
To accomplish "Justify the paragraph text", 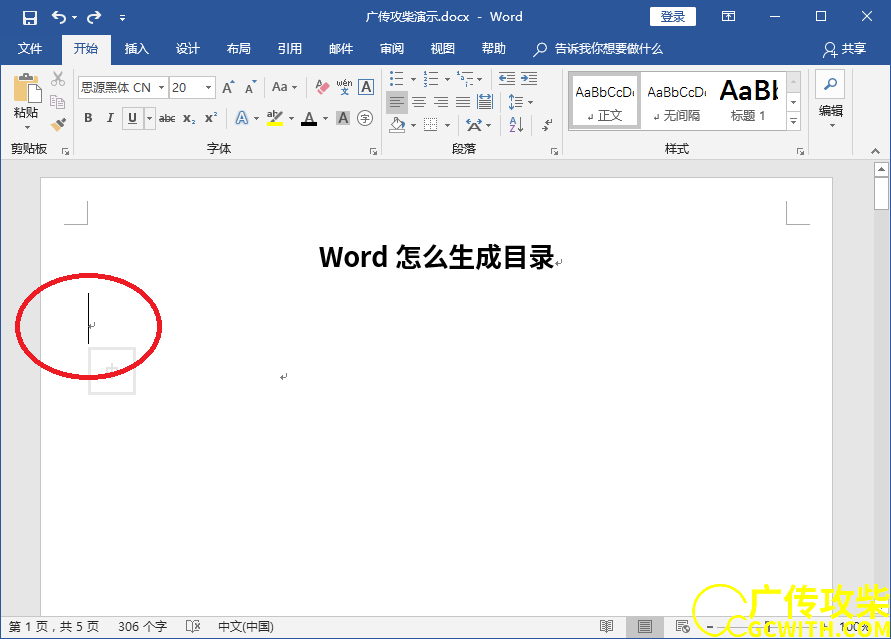I will (x=463, y=102).
